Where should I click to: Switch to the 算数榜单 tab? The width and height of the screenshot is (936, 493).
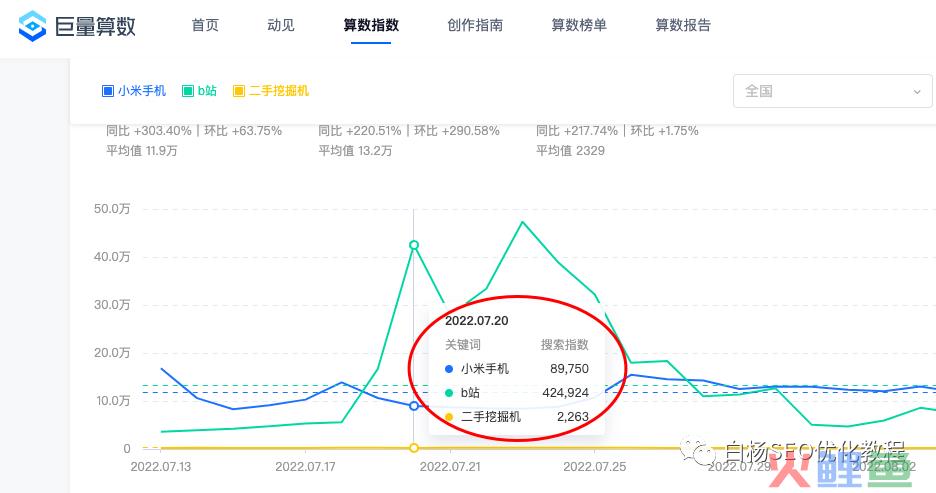(579, 25)
